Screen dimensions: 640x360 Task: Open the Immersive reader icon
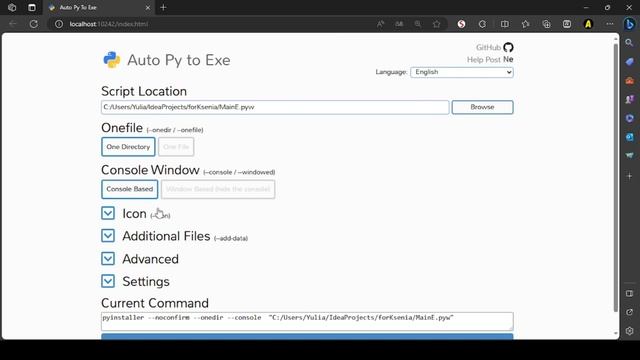399,24
